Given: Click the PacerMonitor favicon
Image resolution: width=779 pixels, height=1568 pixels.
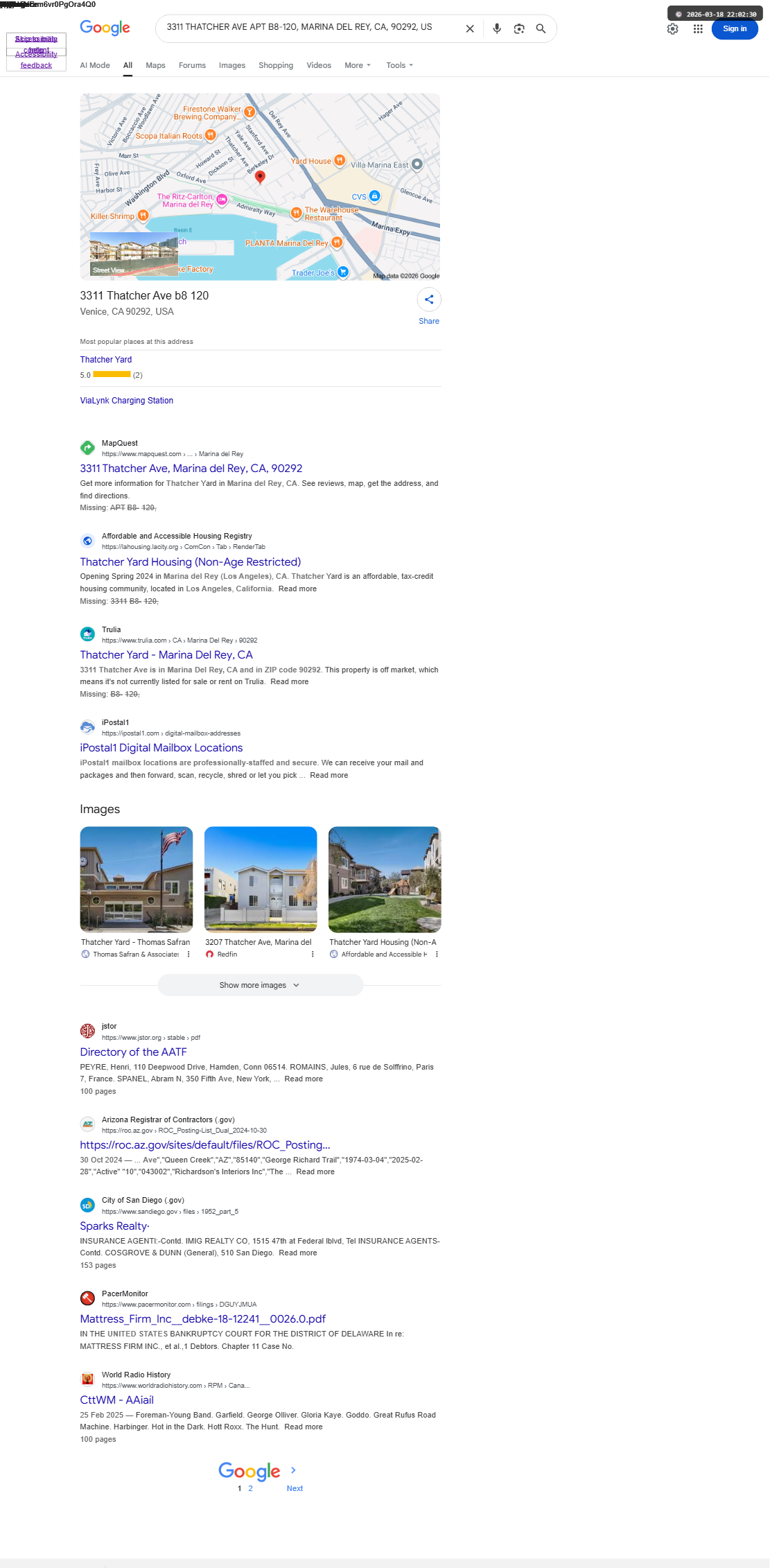Looking at the screenshot, I should 87,1298.
